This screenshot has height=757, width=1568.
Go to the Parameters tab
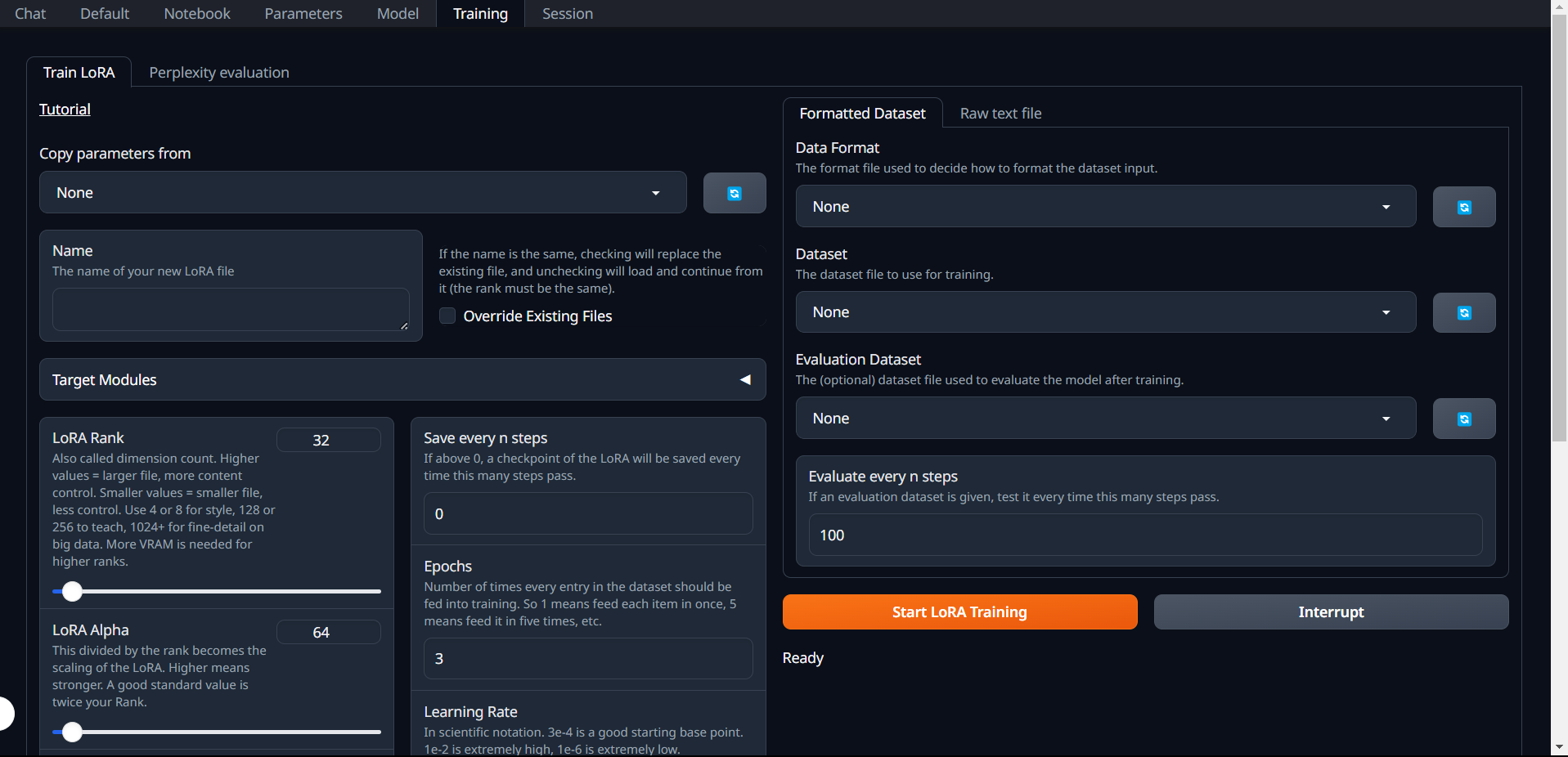(x=303, y=14)
